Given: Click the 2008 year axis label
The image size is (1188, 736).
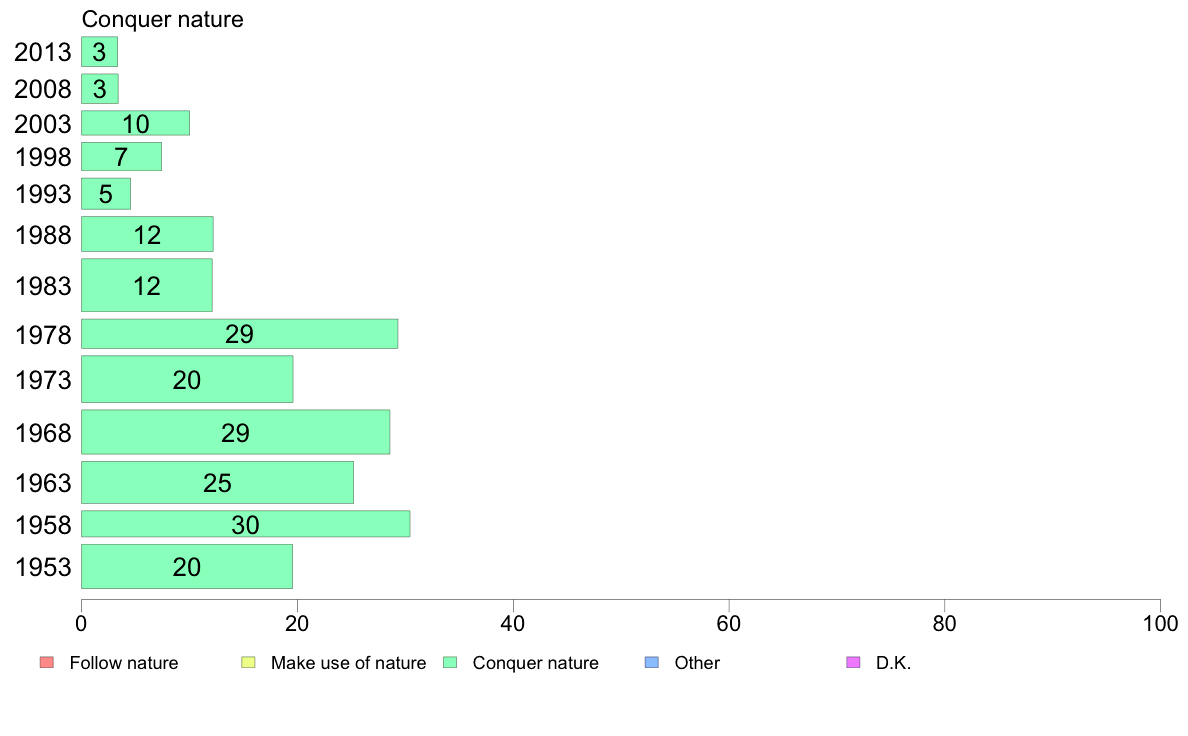Looking at the screenshot, I should pos(42,89).
